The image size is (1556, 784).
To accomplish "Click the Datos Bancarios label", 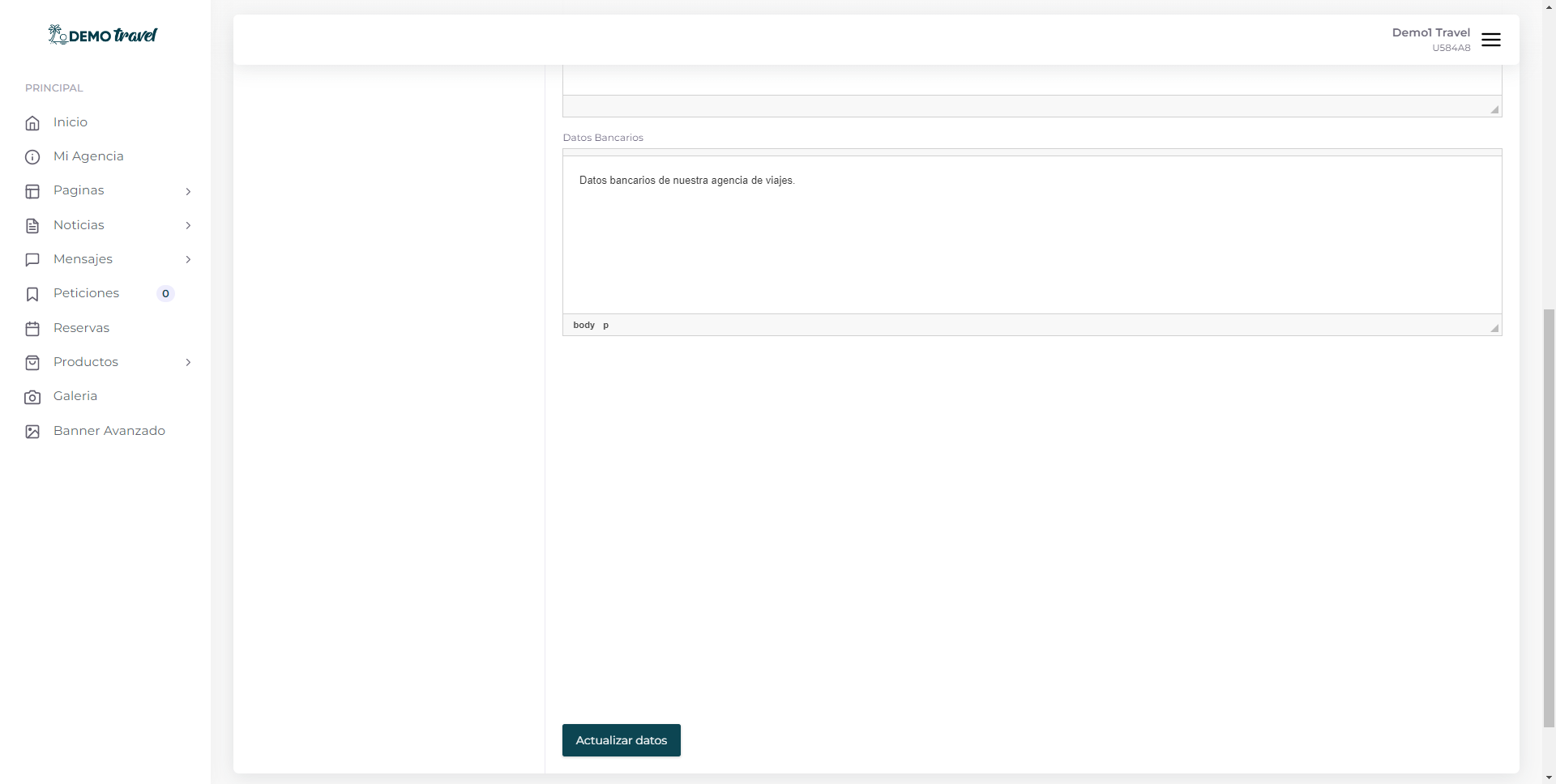I will [x=603, y=138].
